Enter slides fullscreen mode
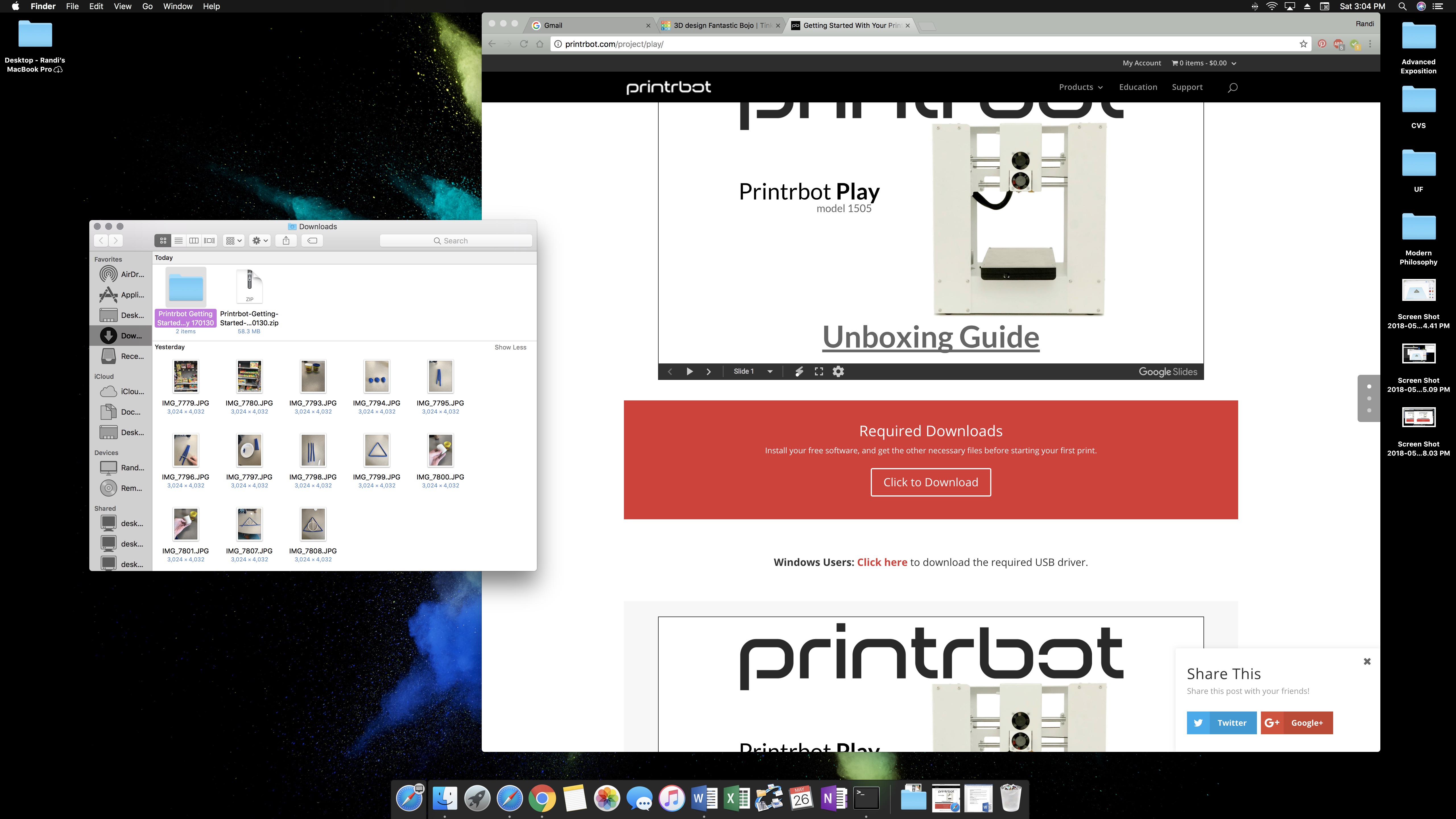The height and width of the screenshot is (819, 1456). [x=818, y=371]
